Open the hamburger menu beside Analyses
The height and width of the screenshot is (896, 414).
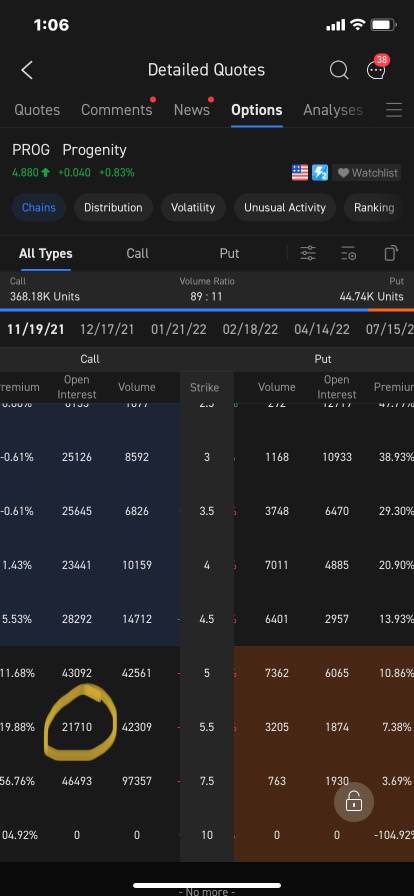pos(394,110)
